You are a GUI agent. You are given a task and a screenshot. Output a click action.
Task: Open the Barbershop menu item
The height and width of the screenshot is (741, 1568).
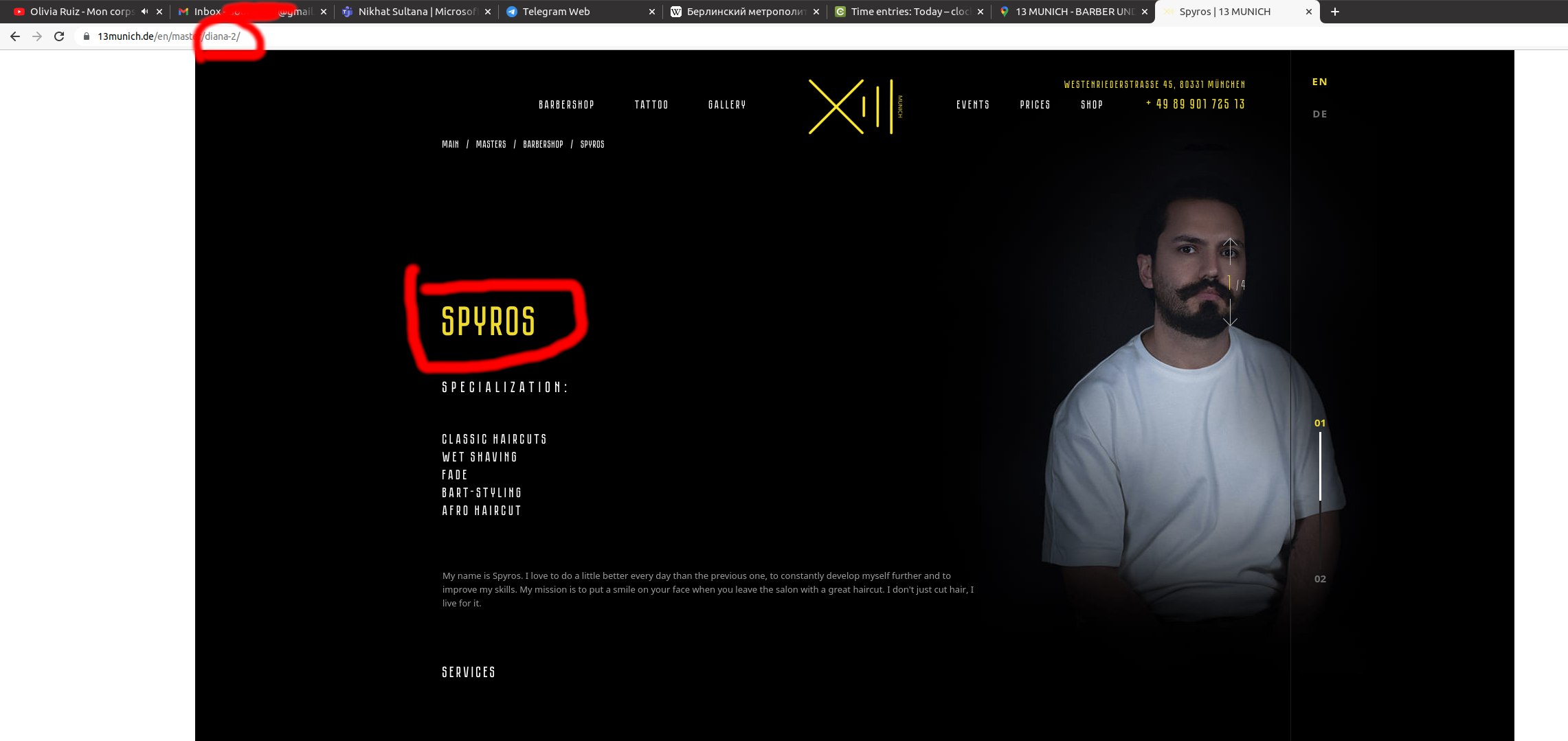(566, 104)
